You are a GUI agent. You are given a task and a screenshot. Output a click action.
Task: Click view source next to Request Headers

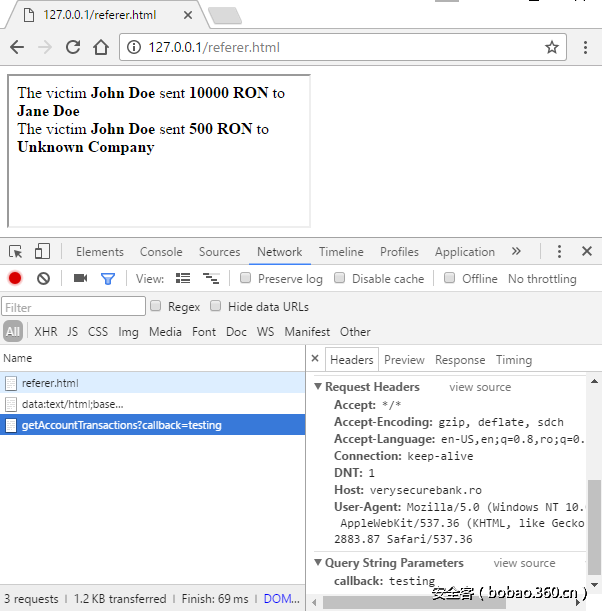click(x=480, y=387)
